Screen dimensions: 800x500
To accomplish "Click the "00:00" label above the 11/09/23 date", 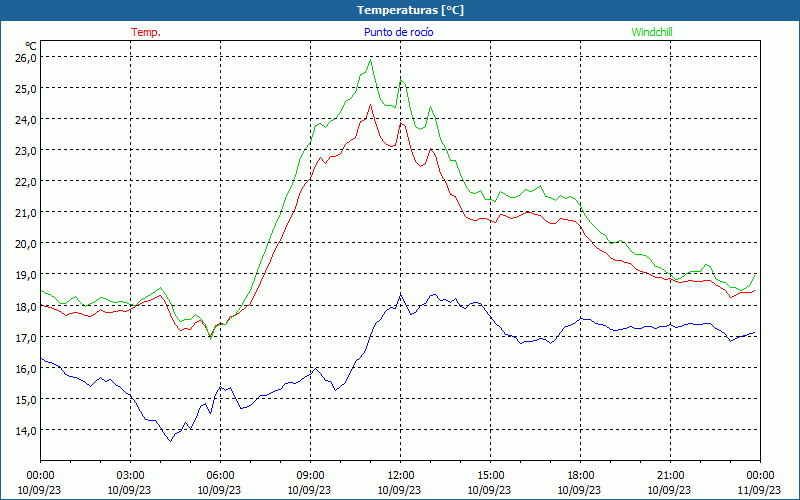I will click(x=760, y=476).
